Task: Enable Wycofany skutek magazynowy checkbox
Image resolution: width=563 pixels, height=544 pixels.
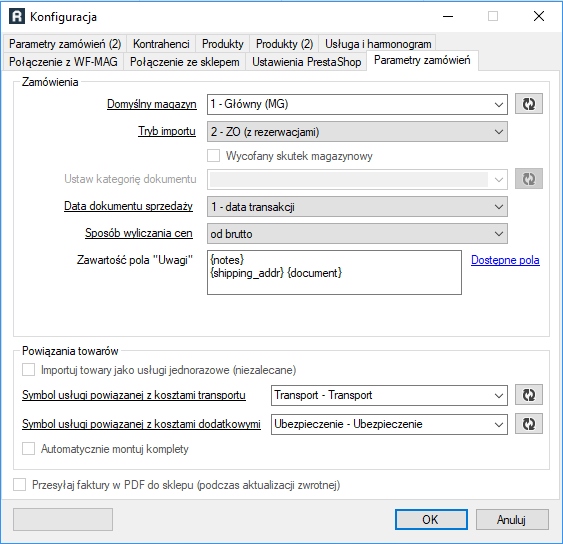Action: [x=214, y=156]
